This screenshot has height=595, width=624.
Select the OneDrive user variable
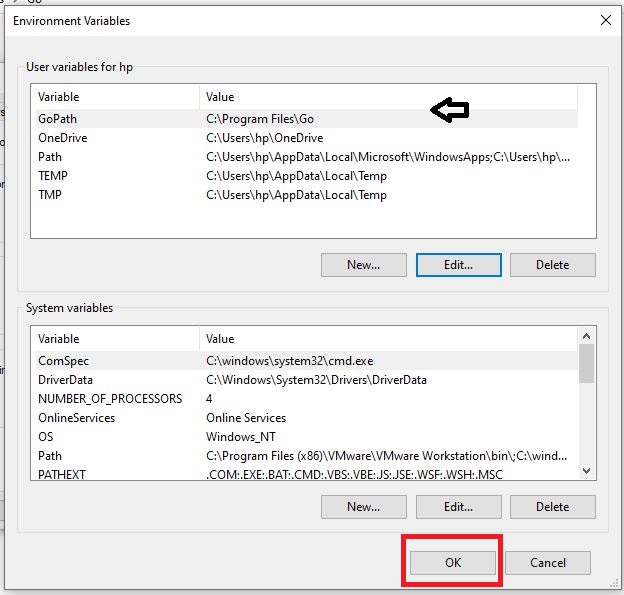[x=306, y=138]
